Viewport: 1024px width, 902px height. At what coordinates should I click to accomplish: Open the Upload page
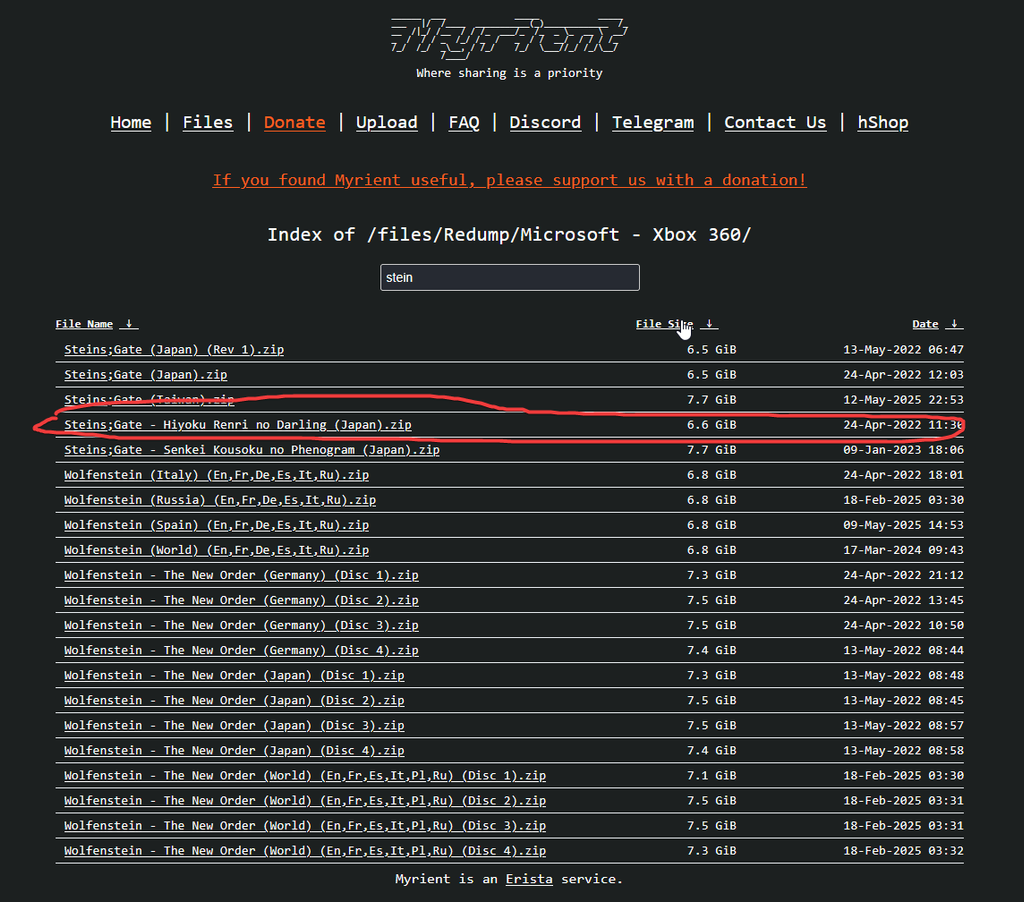386,122
